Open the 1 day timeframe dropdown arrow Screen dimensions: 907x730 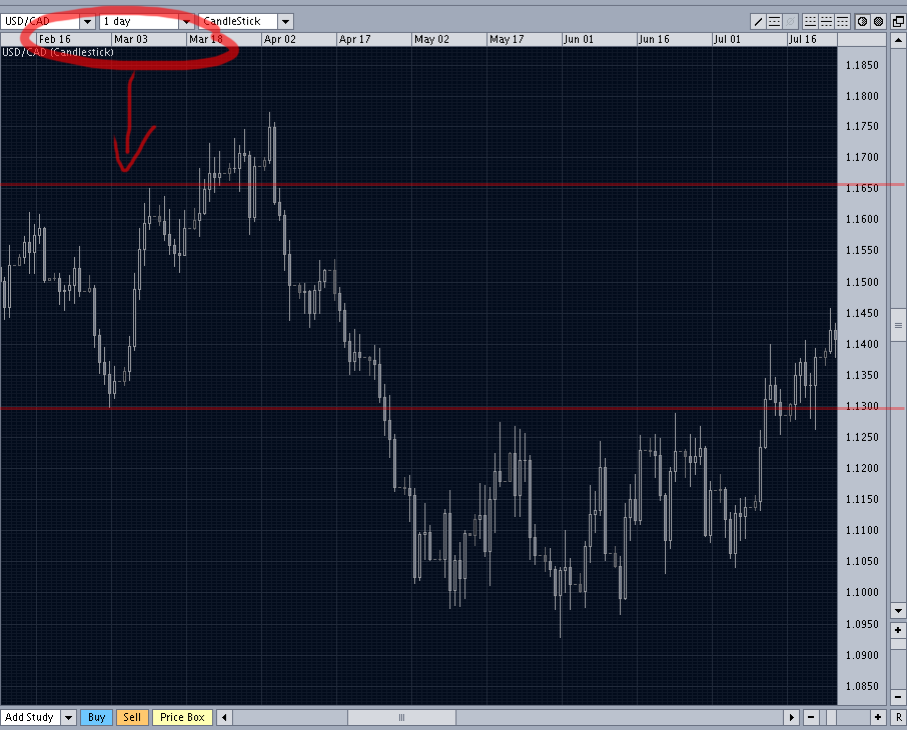[186, 22]
